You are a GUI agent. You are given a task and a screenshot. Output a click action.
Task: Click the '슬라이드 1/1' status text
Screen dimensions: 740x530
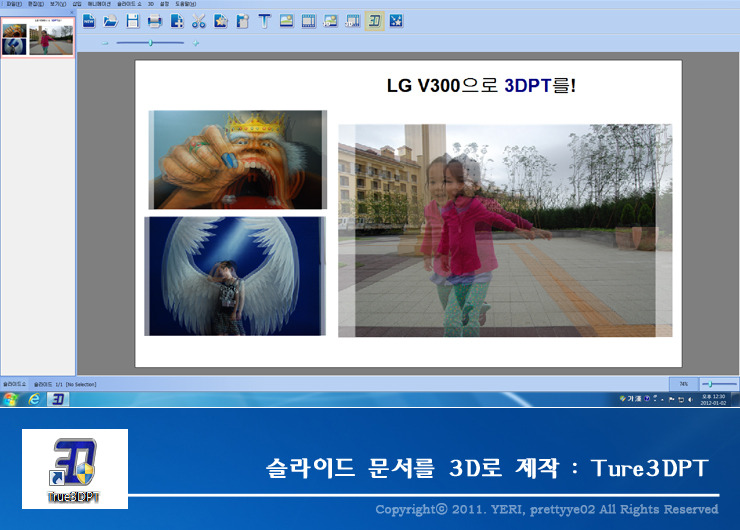49,385
